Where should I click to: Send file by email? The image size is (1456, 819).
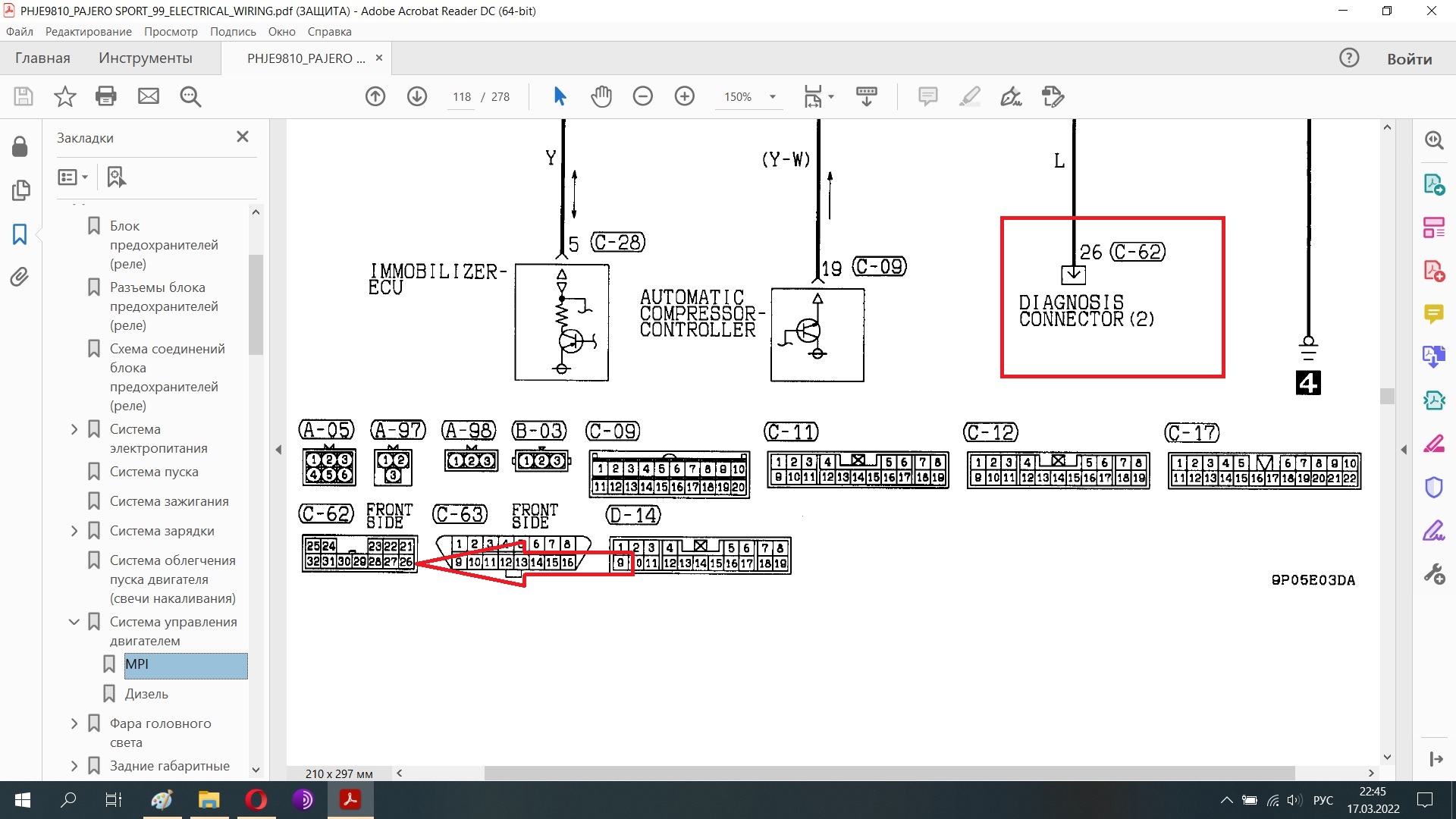149,96
